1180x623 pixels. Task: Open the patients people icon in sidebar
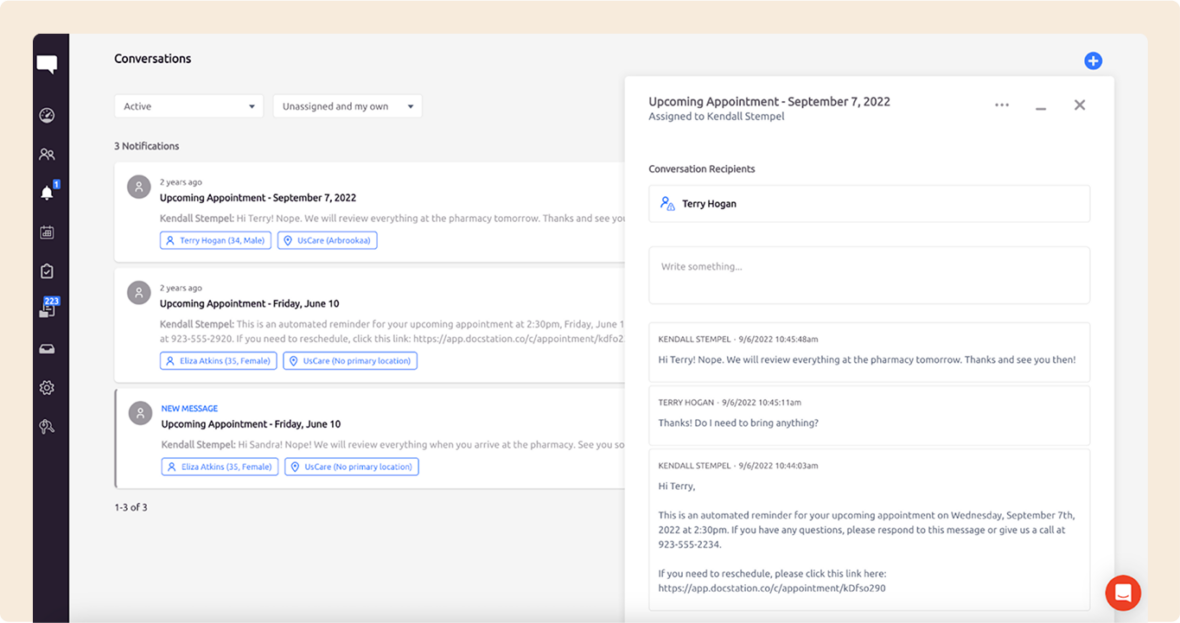coord(47,155)
